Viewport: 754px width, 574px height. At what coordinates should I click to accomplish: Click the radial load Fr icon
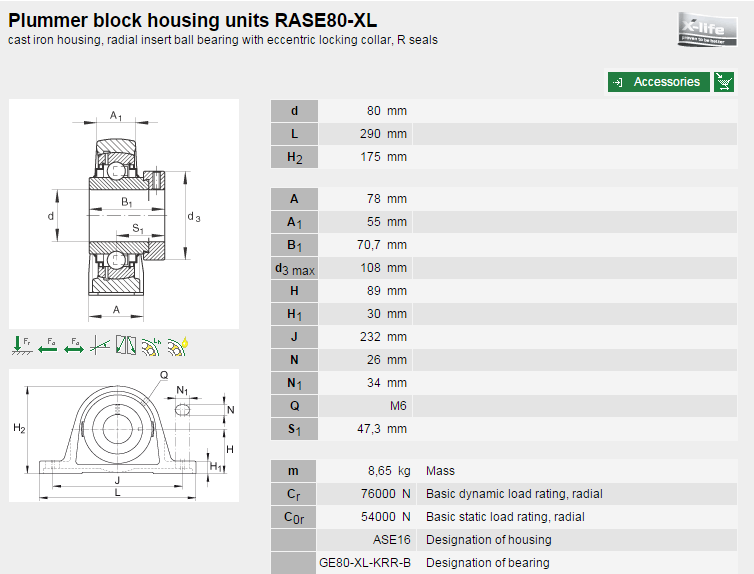tap(21, 345)
